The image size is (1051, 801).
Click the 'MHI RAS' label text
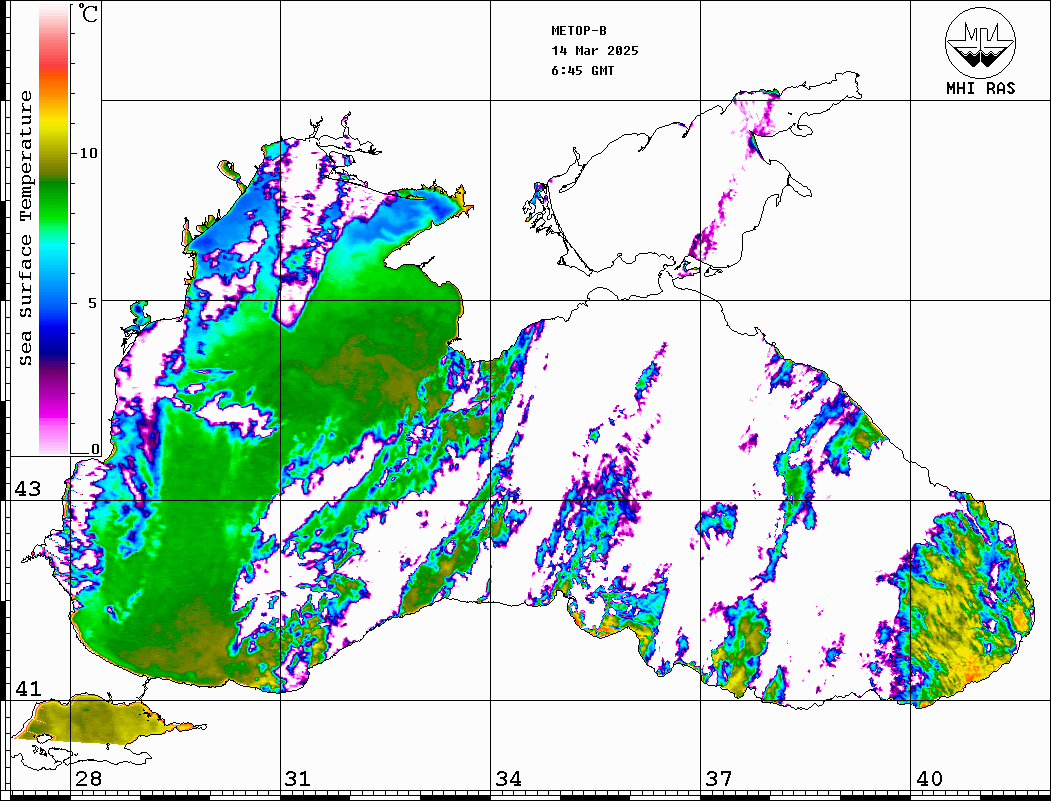[x=980, y=88]
